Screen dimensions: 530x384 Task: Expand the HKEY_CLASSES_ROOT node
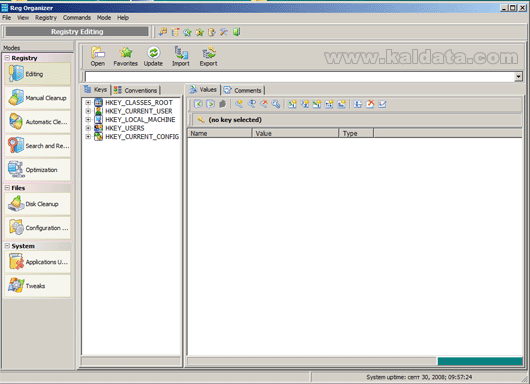[x=88, y=102]
